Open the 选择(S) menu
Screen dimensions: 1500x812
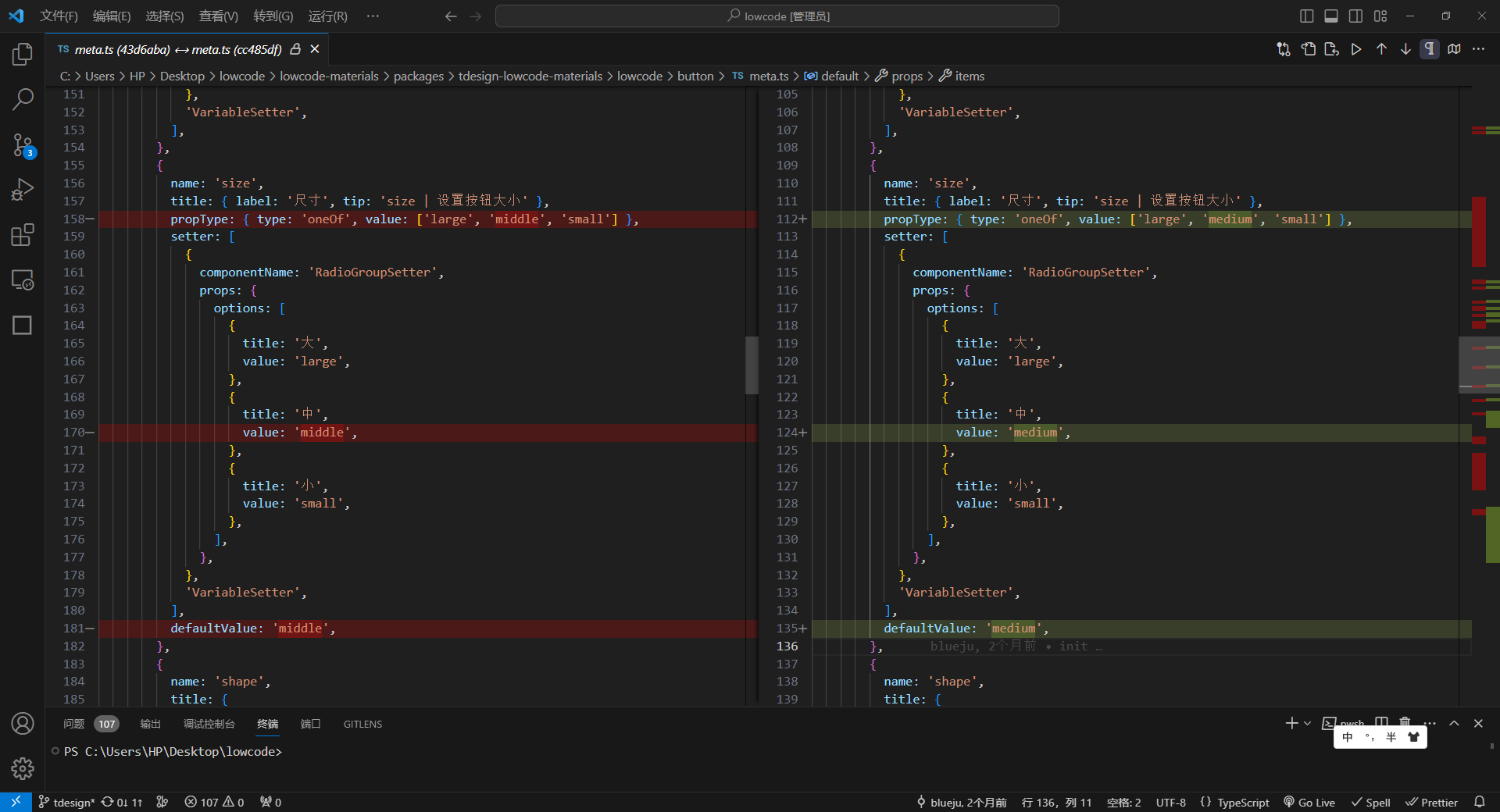[x=165, y=16]
